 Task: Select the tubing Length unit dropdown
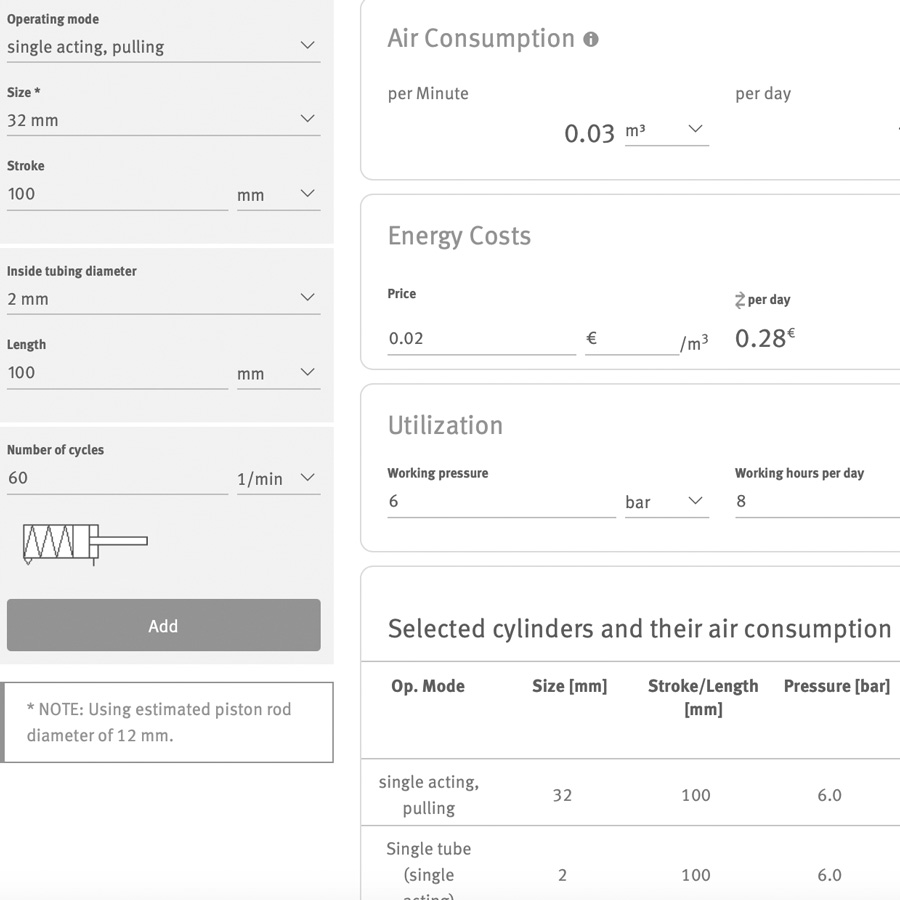pyautogui.click(x=277, y=373)
